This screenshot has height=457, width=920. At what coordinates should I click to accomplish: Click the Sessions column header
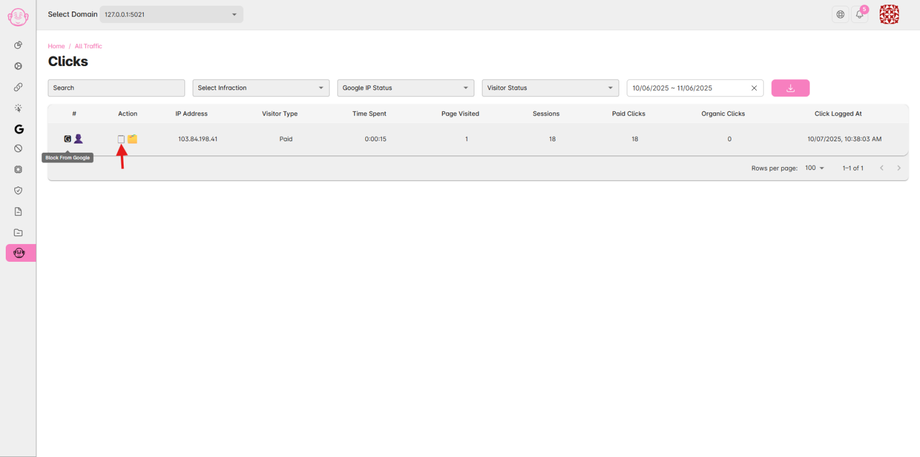click(x=546, y=114)
